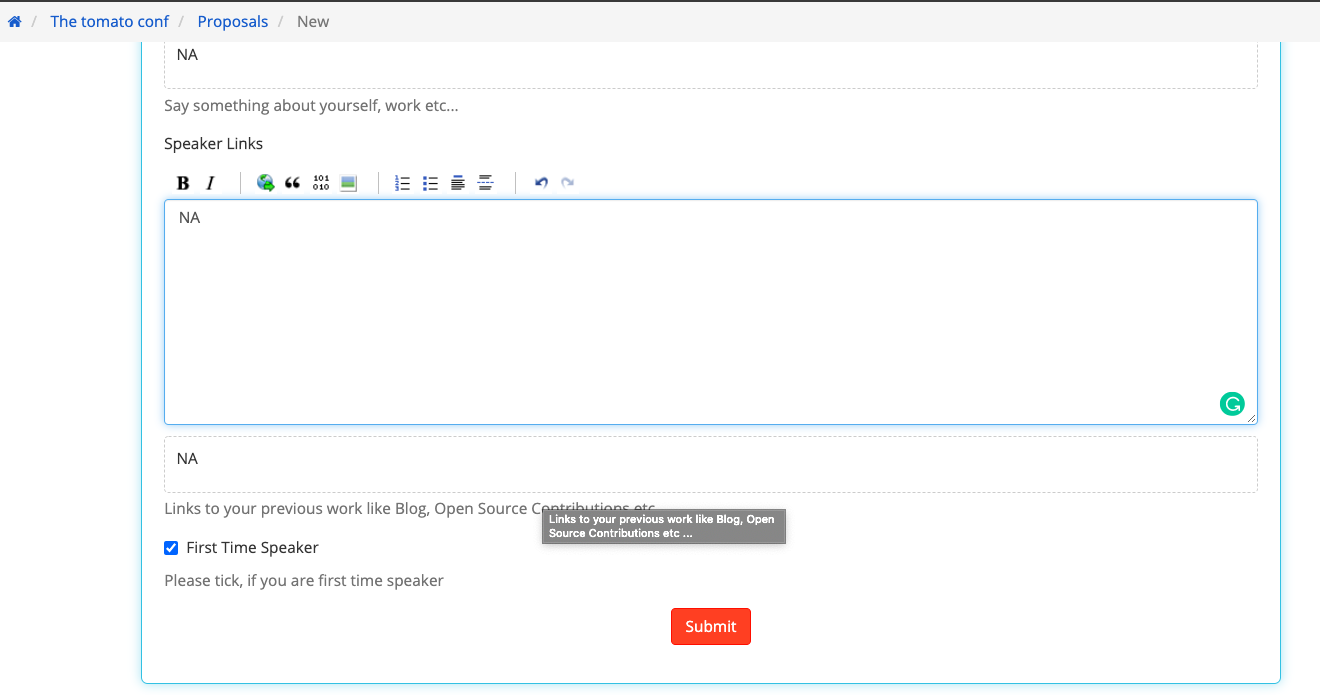This screenshot has width=1320, height=695.
Task: Click the First Time Speaker label
Action: pos(252,548)
